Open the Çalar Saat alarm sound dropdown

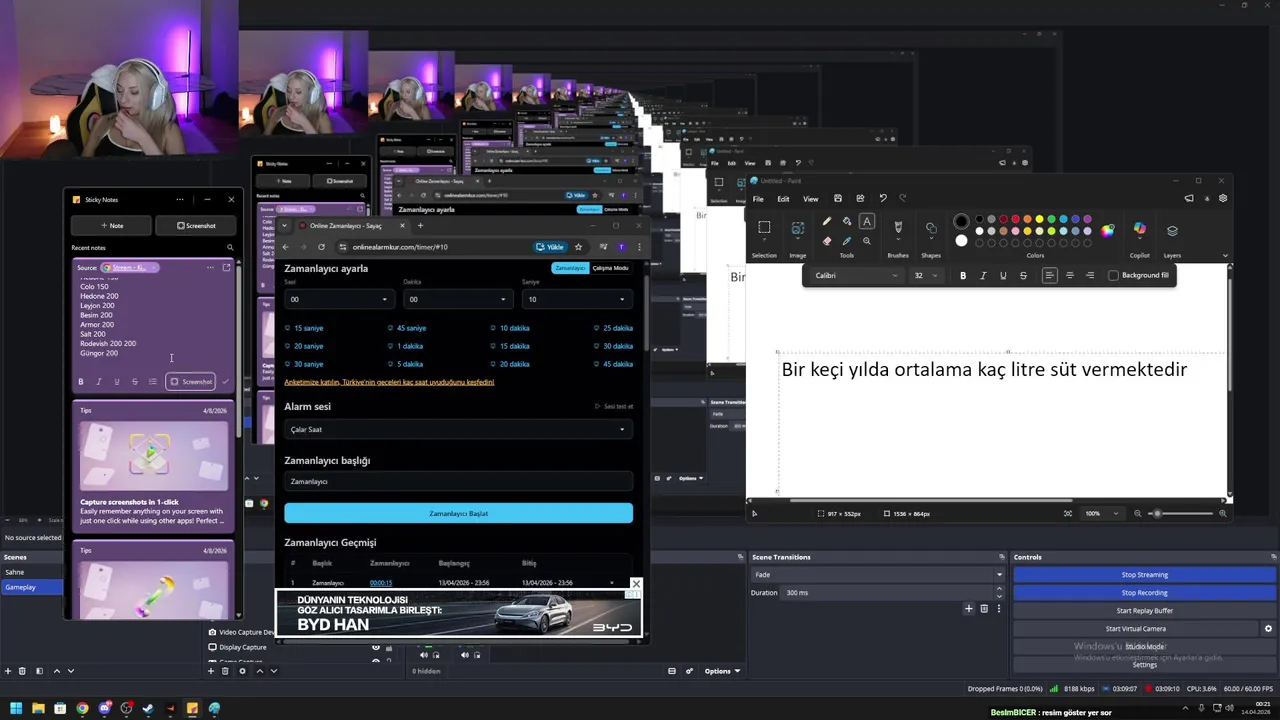(458, 430)
